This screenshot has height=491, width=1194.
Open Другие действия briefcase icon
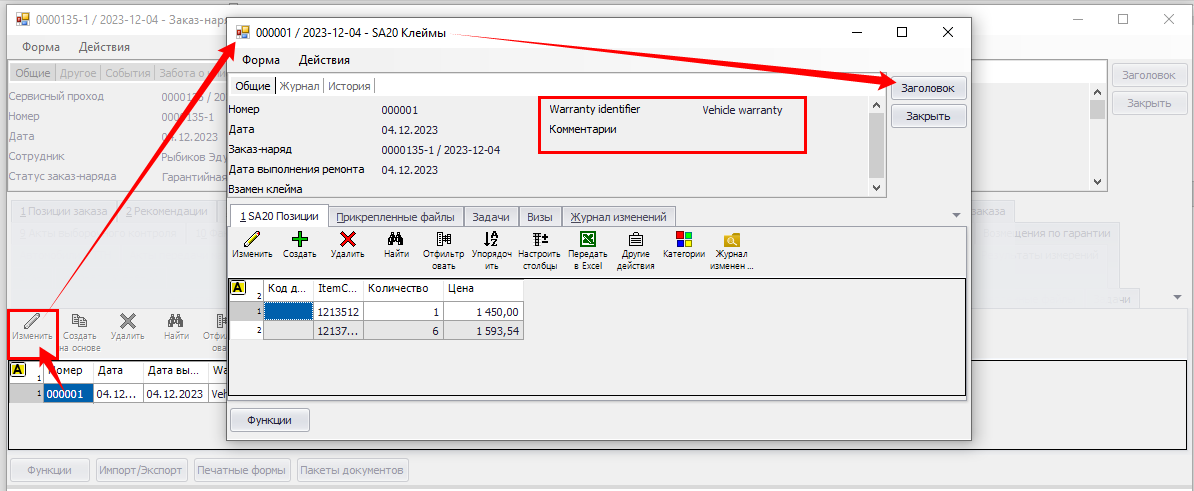click(636, 239)
